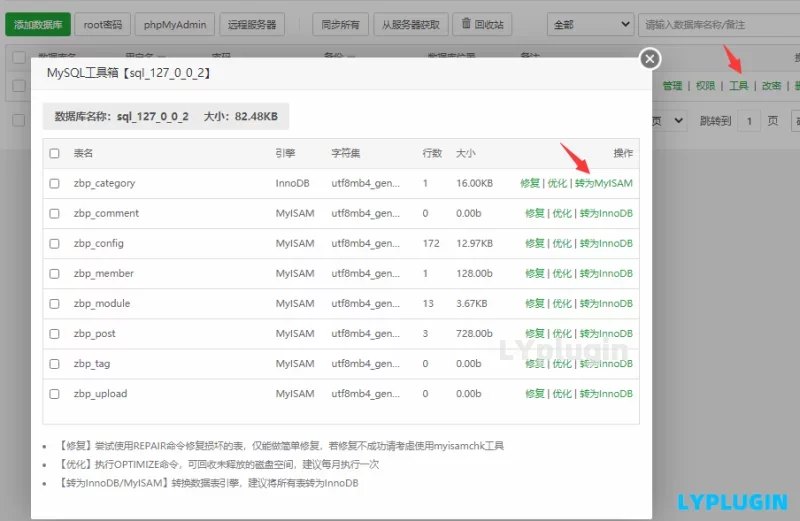
Task: Check the select-all tables header checkbox
Action: coord(55,153)
